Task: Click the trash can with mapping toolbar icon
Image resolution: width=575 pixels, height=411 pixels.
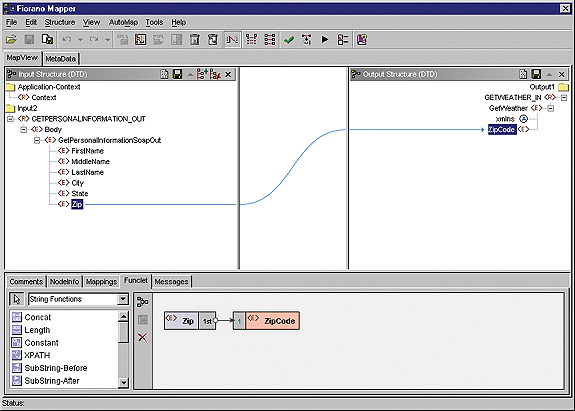Action: click(x=213, y=39)
